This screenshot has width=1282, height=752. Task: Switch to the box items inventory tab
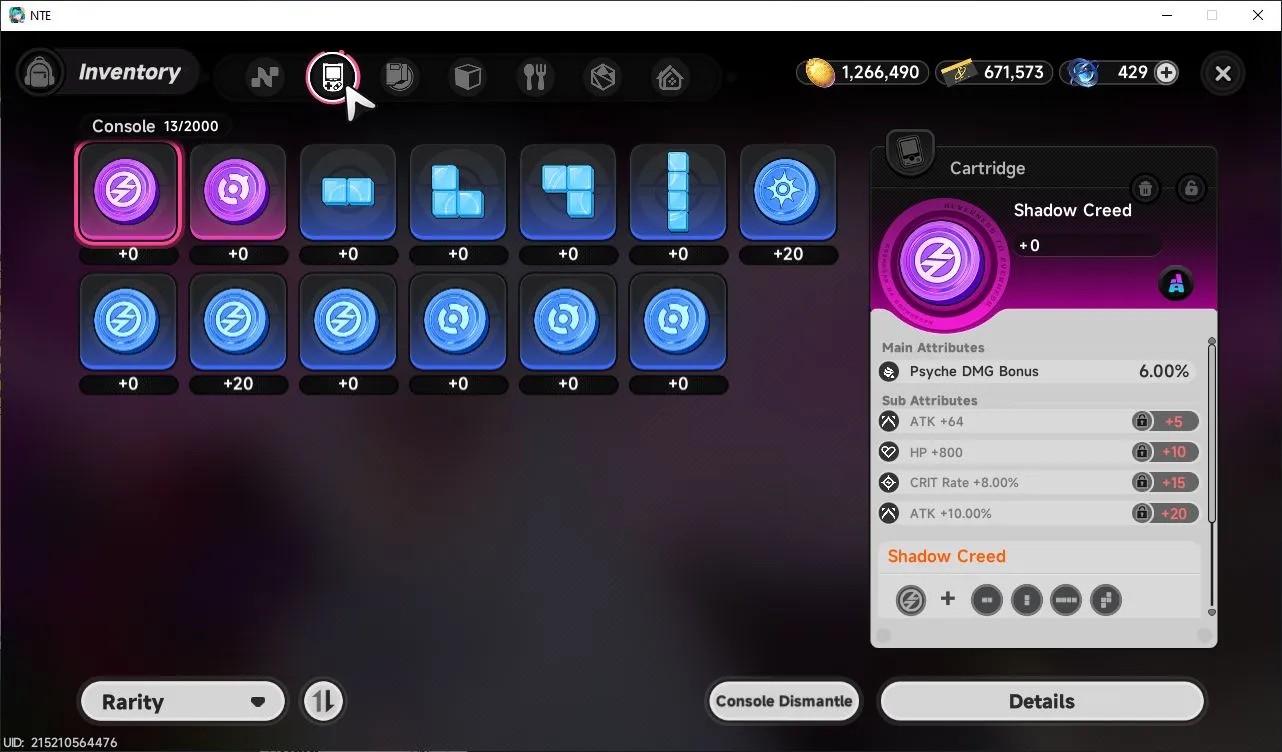click(467, 77)
